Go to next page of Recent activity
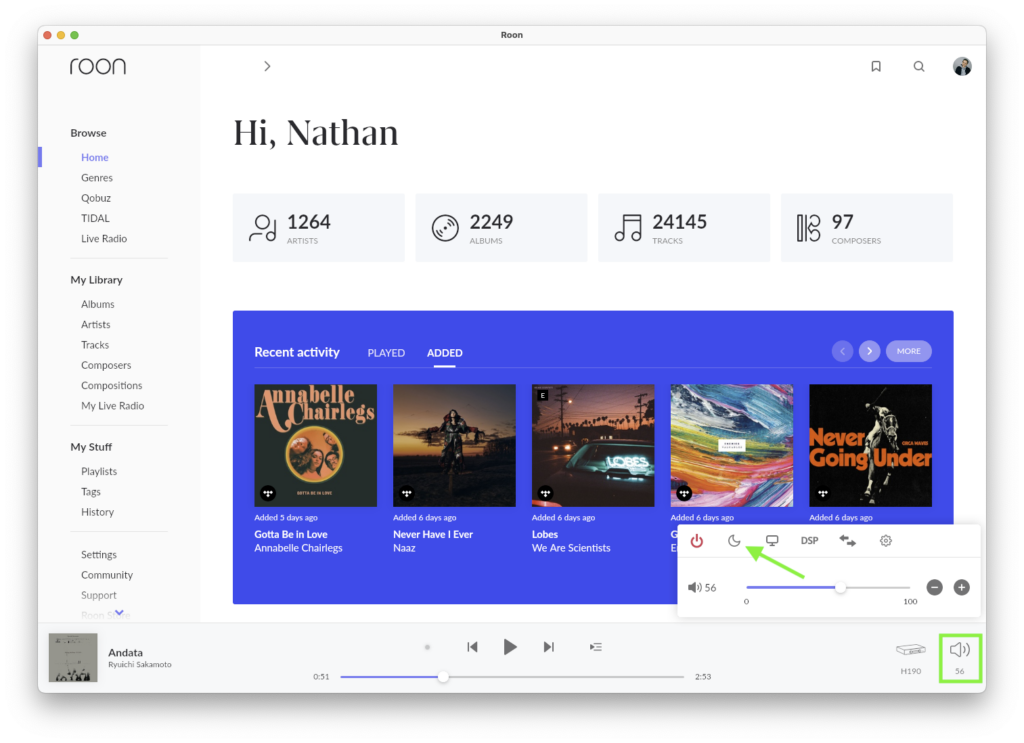The height and width of the screenshot is (743, 1024). coord(869,351)
